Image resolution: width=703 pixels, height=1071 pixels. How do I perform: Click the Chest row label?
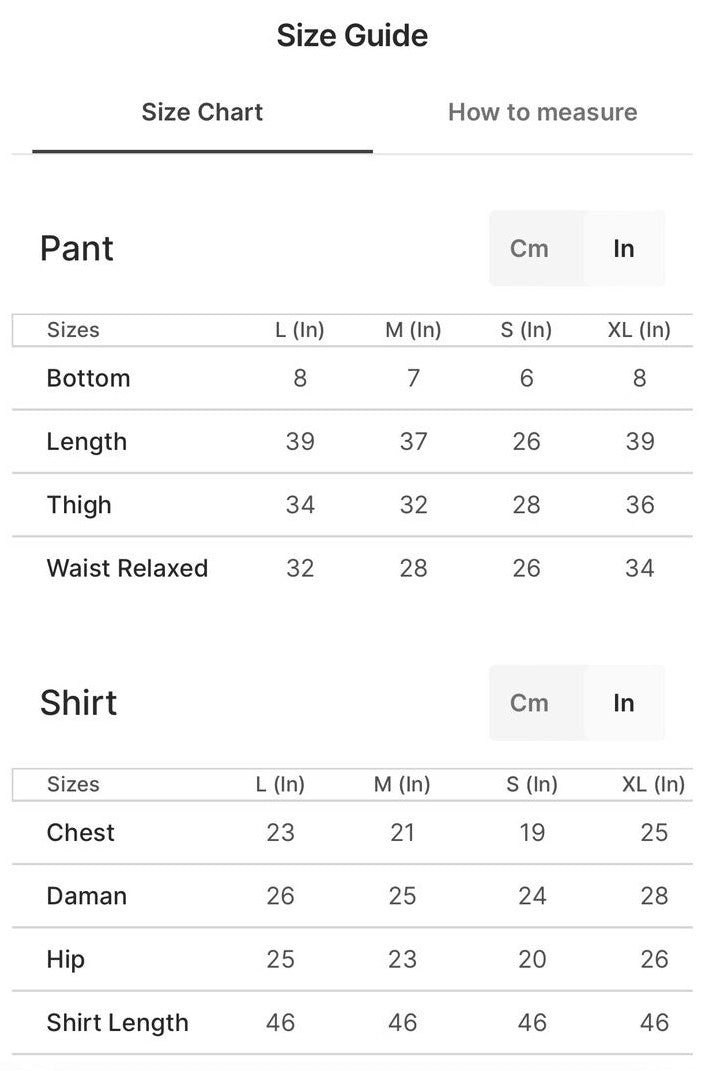click(x=80, y=832)
